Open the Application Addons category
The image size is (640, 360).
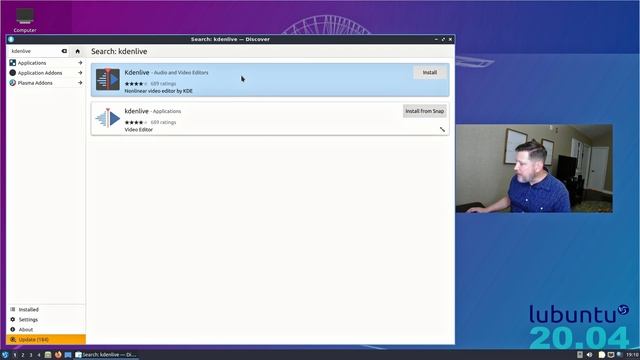[x=46, y=73]
